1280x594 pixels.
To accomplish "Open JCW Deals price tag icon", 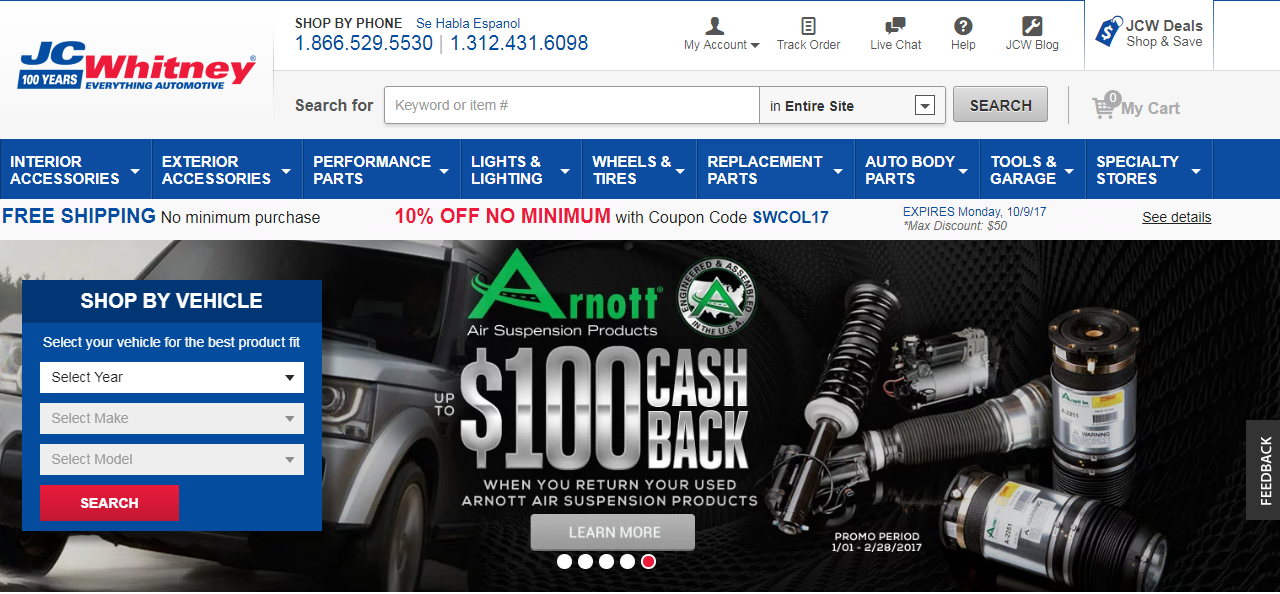I will point(1109,31).
